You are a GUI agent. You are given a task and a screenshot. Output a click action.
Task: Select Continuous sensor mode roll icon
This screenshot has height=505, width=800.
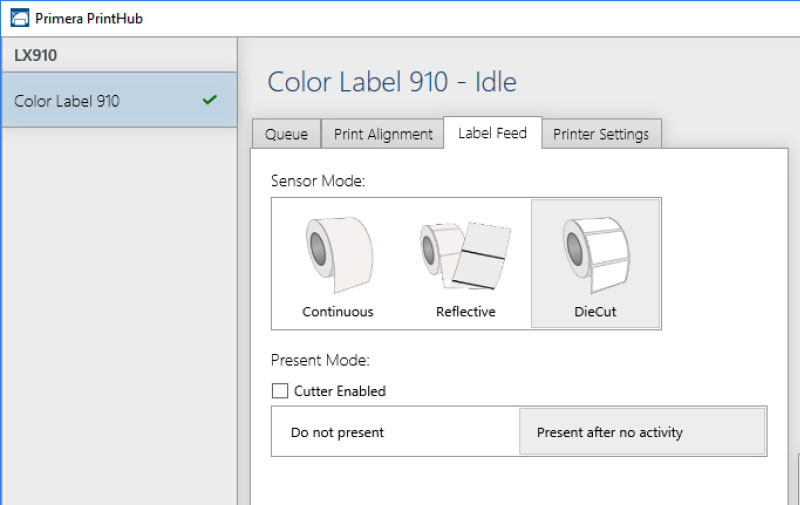pyautogui.click(x=339, y=255)
